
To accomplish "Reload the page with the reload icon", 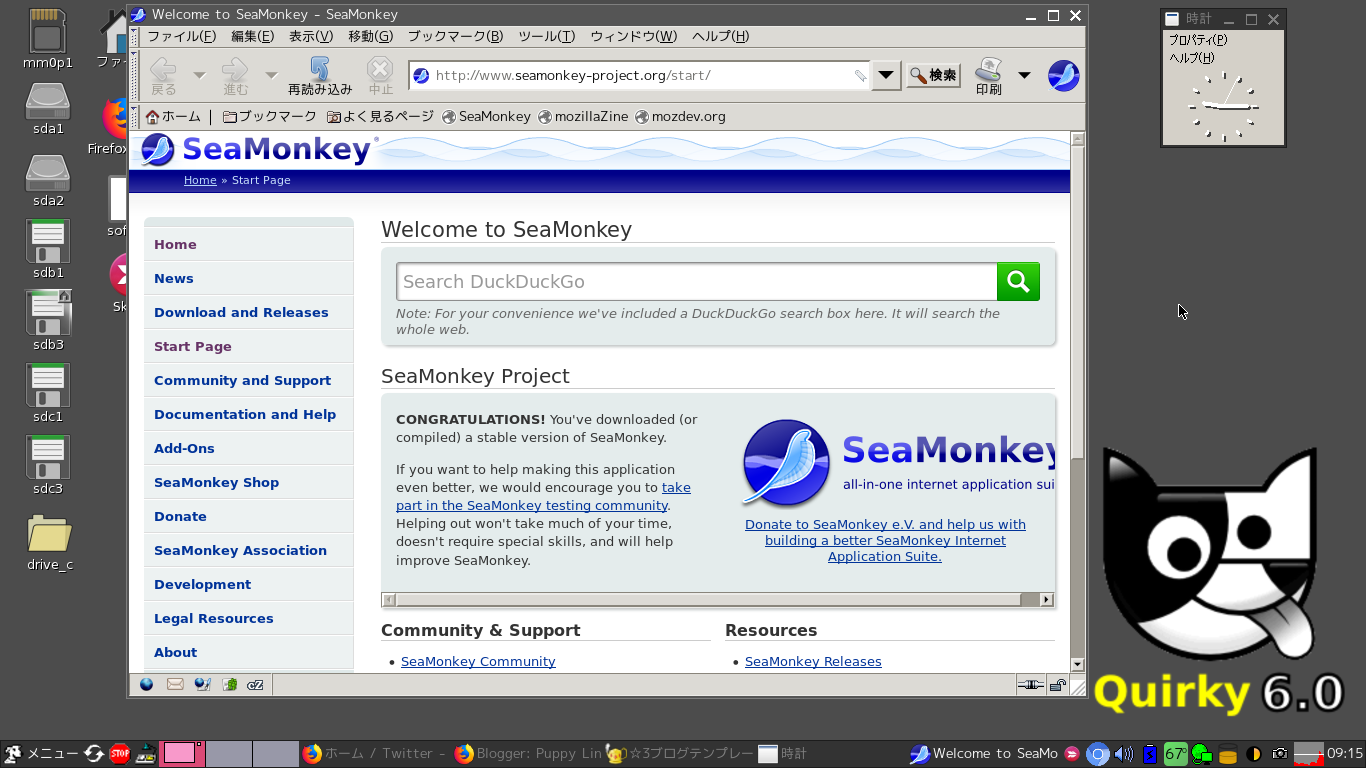I will (320, 75).
